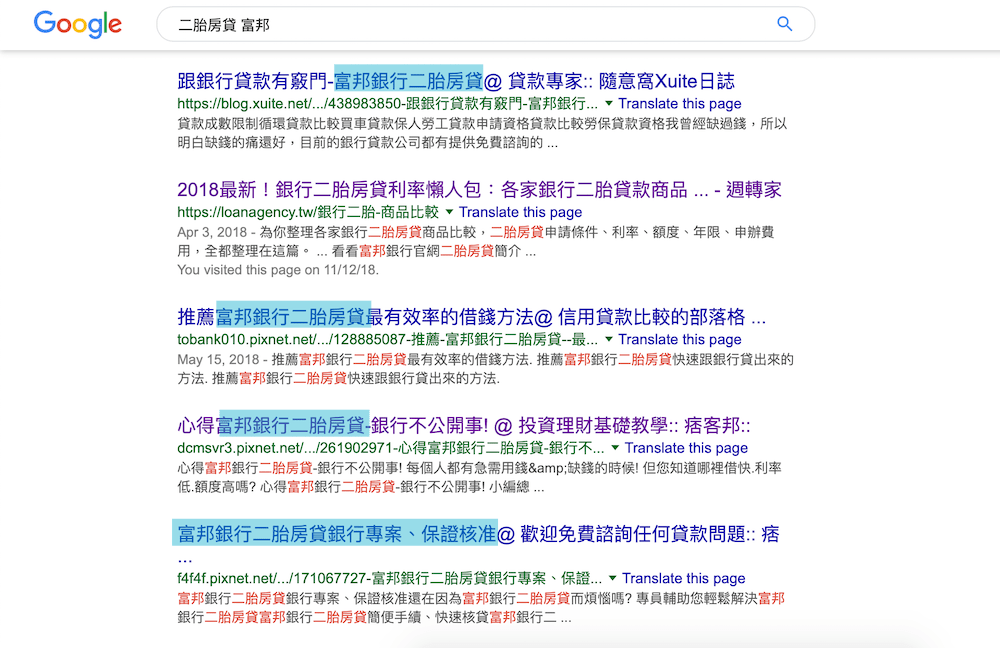Expand dropdown arrow next to blog.xuite.net URL
This screenshot has height=648, width=1000.
[x=609, y=103]
